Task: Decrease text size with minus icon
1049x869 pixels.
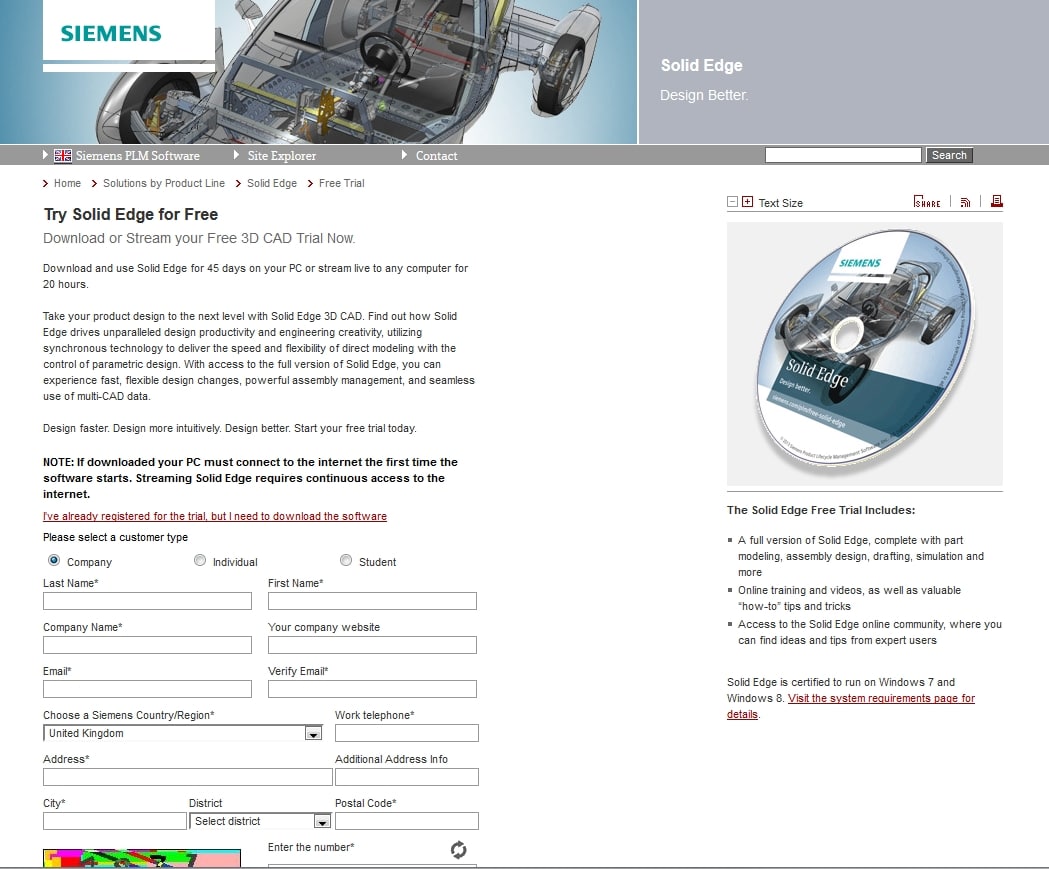Action: pos(733,202)
